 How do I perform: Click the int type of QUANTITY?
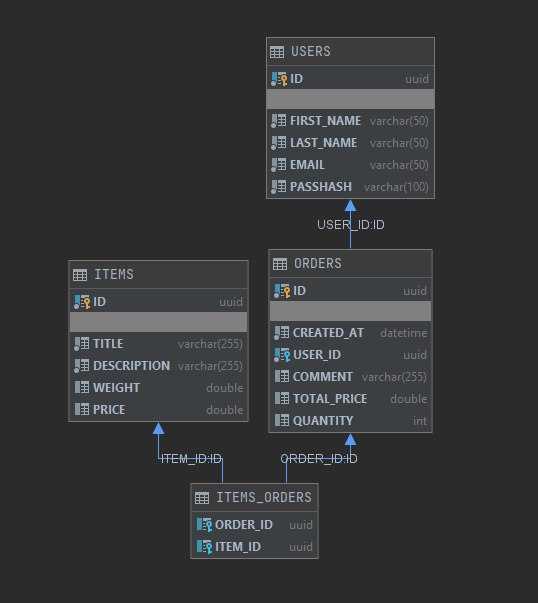pos(420,421)
